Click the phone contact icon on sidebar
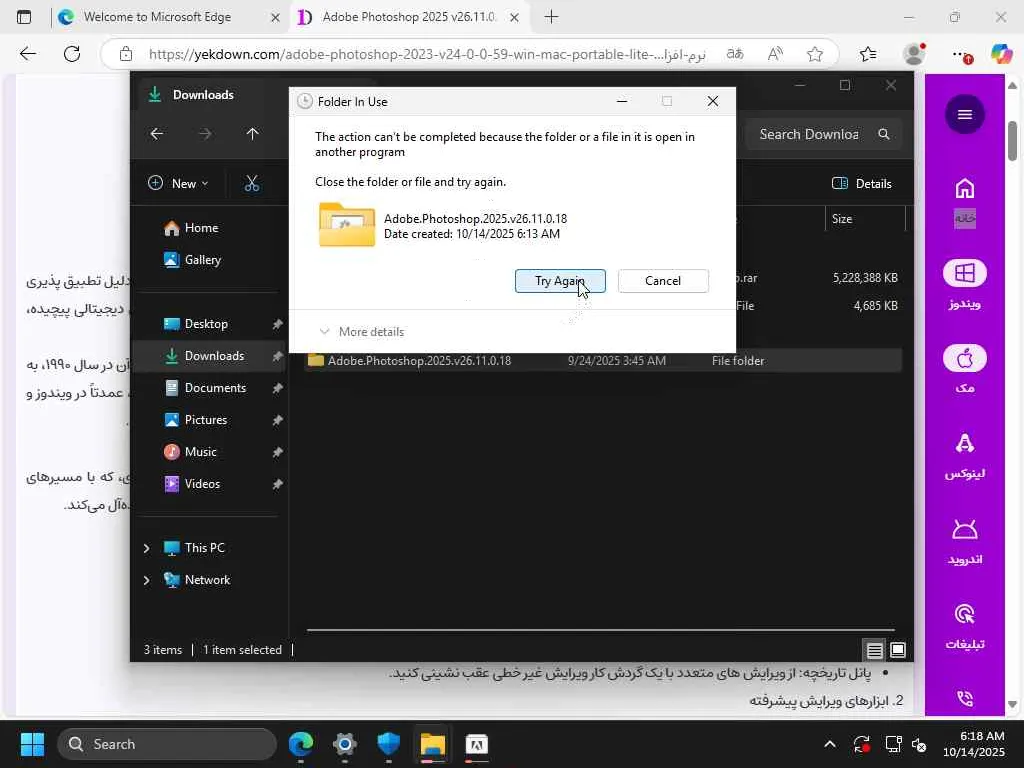Viewport: 1024px width, 768px height. (965, 699)
